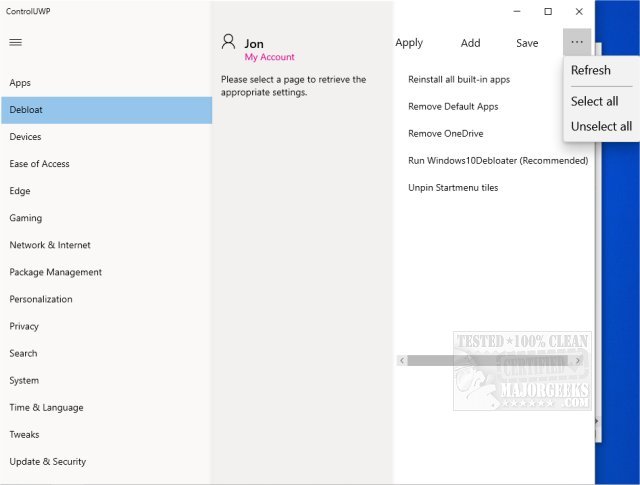
Task: Select Run Windows10Debloater (Recommended)
Action: tap(498, 160)
